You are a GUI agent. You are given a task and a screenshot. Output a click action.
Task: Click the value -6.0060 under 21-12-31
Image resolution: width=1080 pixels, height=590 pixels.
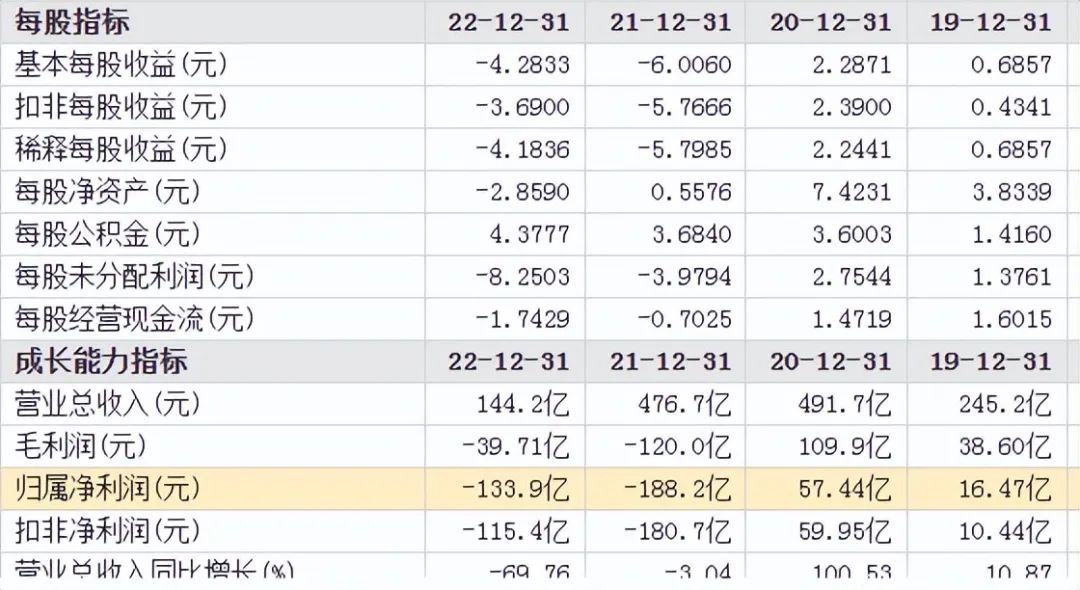[x=684, y=65]
